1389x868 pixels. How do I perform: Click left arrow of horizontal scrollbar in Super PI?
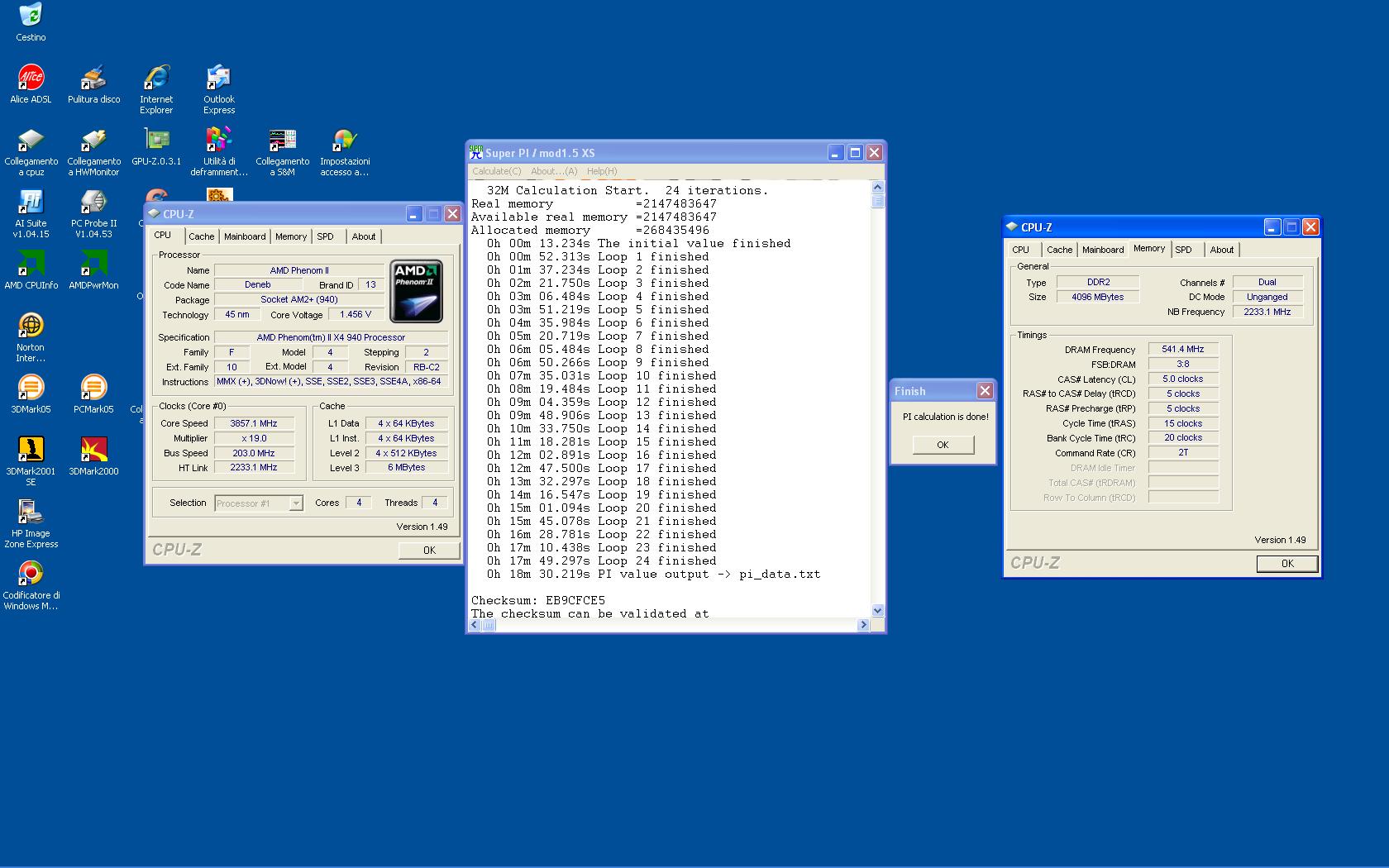tap(475, 625)
